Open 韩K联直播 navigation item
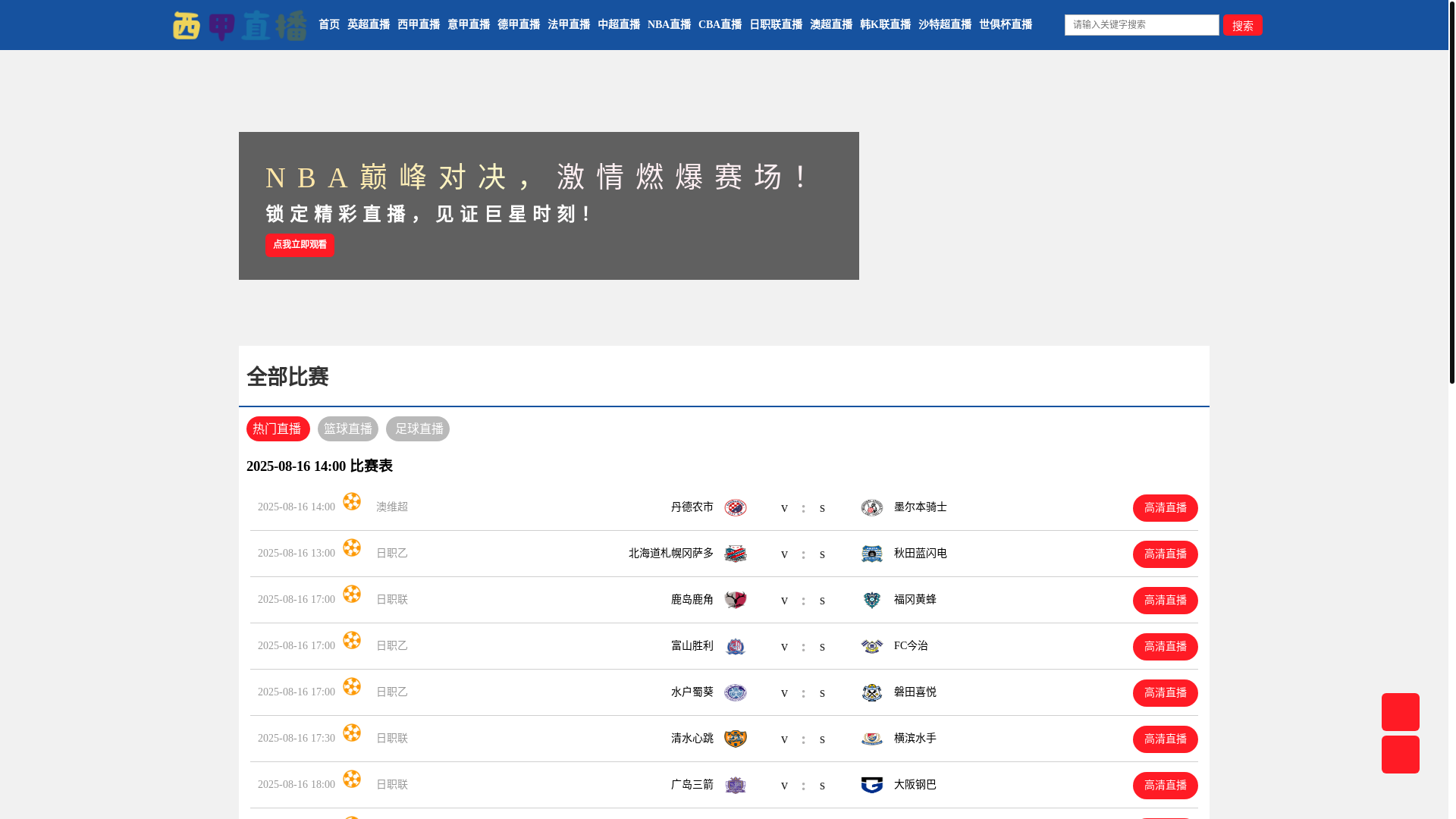Screen dimensions: 1456x819 point(886,24)
